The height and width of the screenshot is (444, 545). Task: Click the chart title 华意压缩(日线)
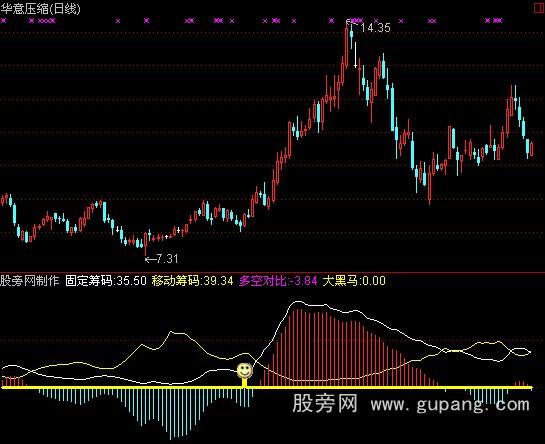tap(40, 9)
